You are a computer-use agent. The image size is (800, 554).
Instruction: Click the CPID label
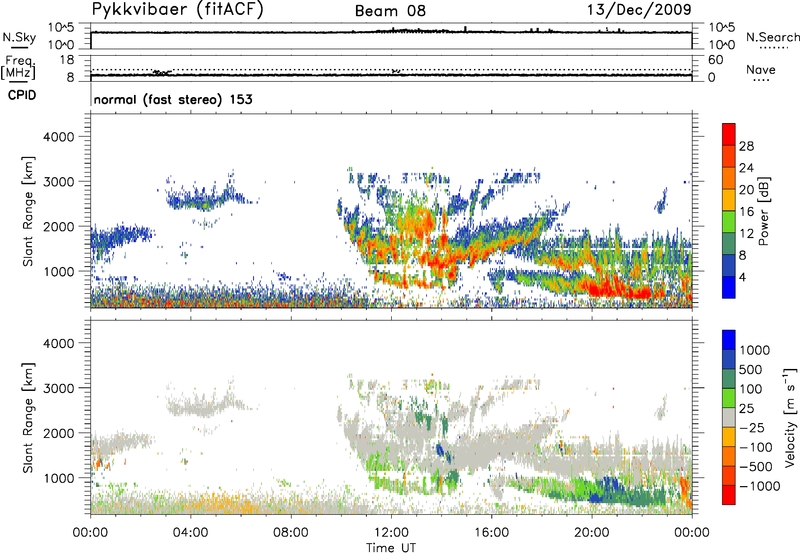click(x=22, y=95)
